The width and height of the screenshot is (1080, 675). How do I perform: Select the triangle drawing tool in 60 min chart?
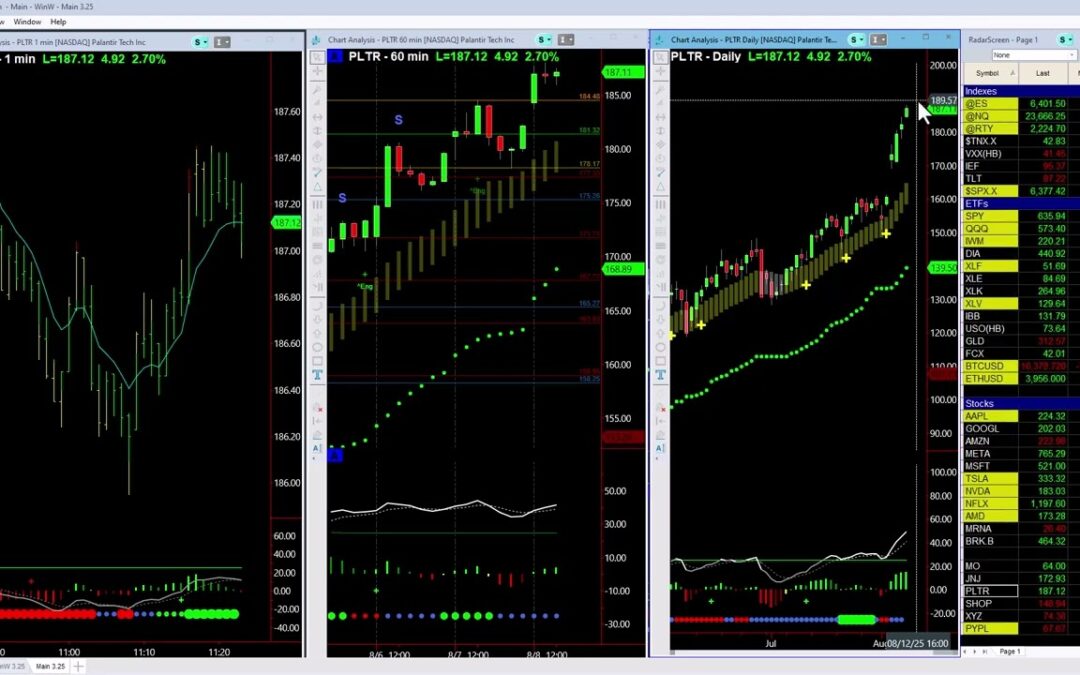pyautogui.click(x=317, y=187)
